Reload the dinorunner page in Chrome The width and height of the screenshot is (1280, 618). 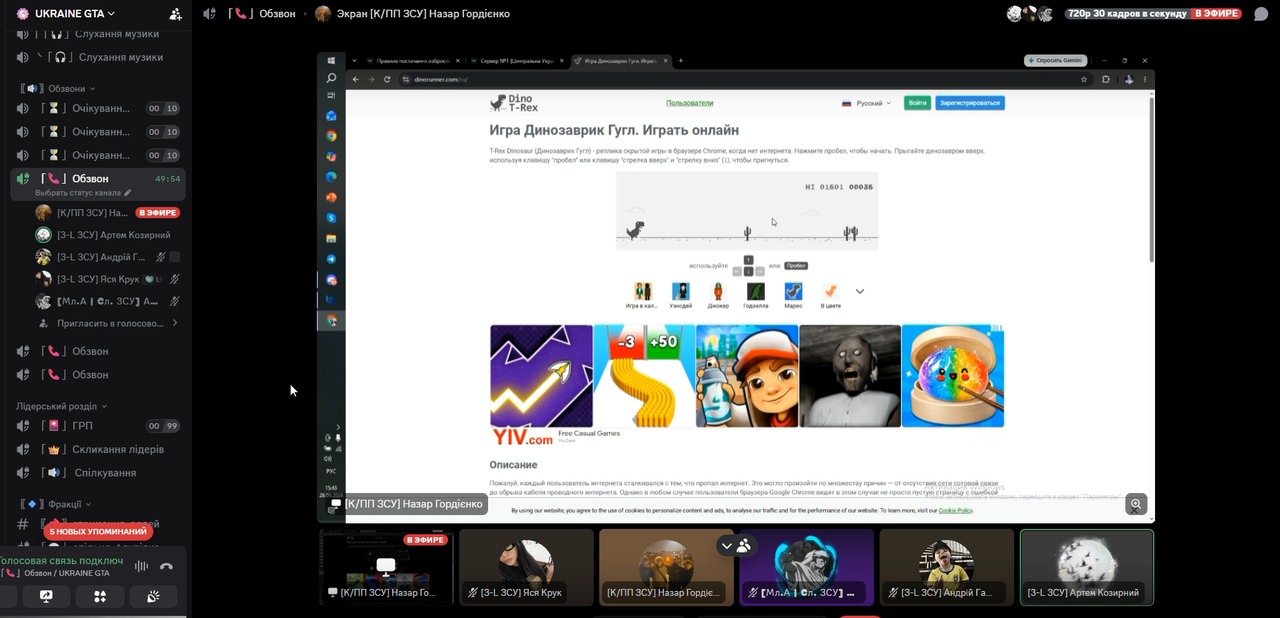click(x=387, y=80)
